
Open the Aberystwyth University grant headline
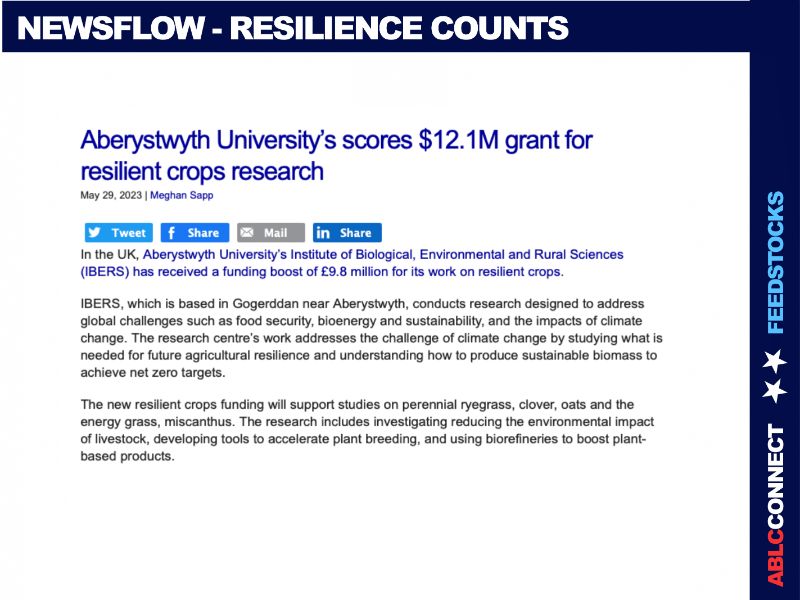[336, 154]
